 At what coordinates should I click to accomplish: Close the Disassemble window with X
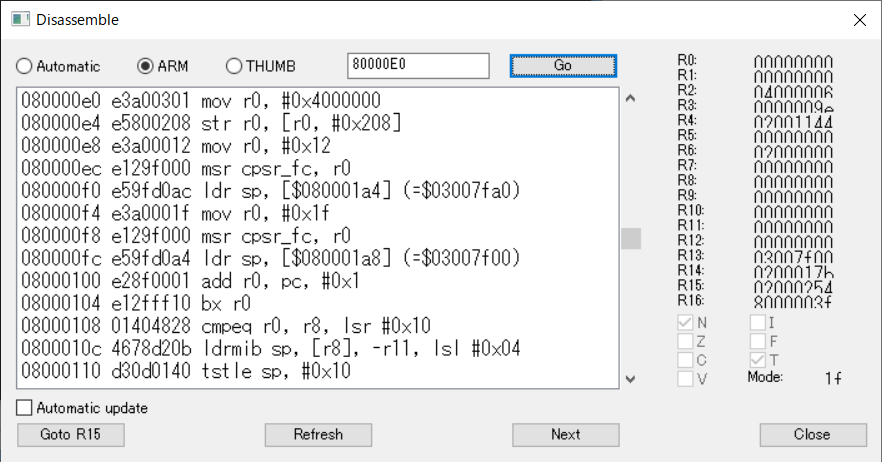[860, 20]
